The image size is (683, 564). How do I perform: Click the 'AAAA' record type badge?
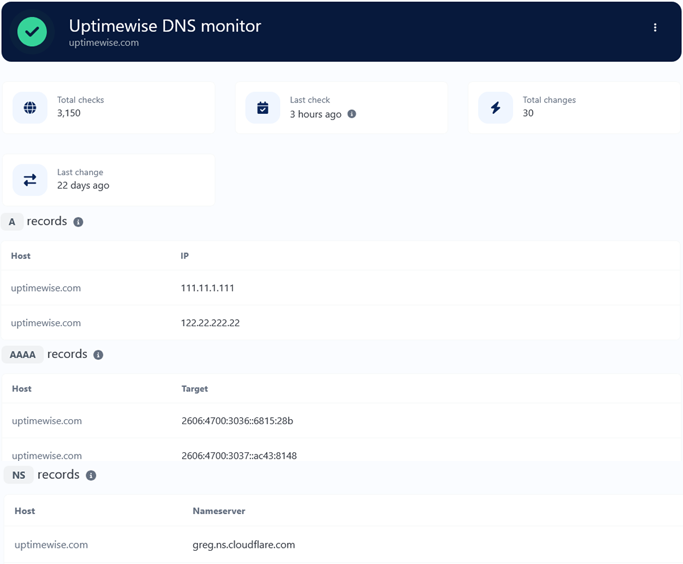[22, 355]
